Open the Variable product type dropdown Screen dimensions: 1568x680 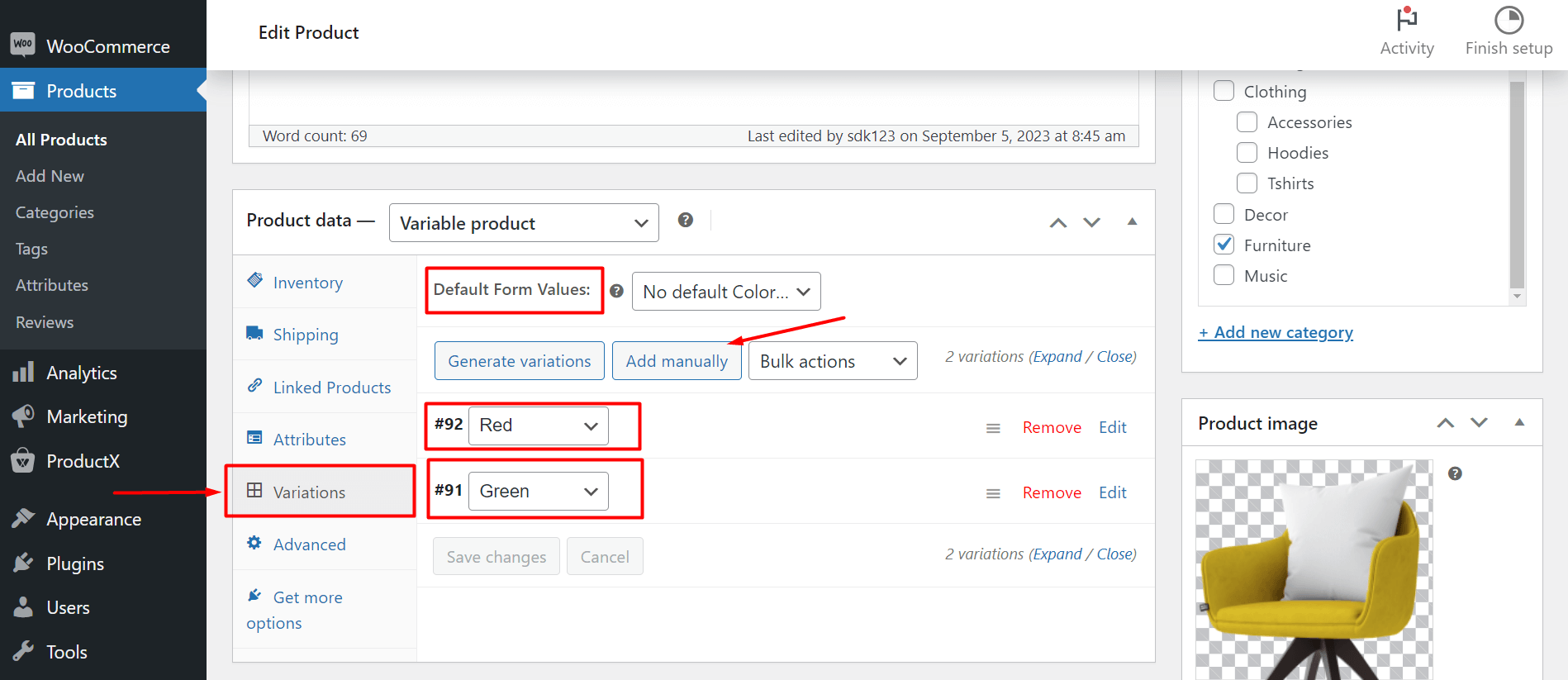point(523,223)
